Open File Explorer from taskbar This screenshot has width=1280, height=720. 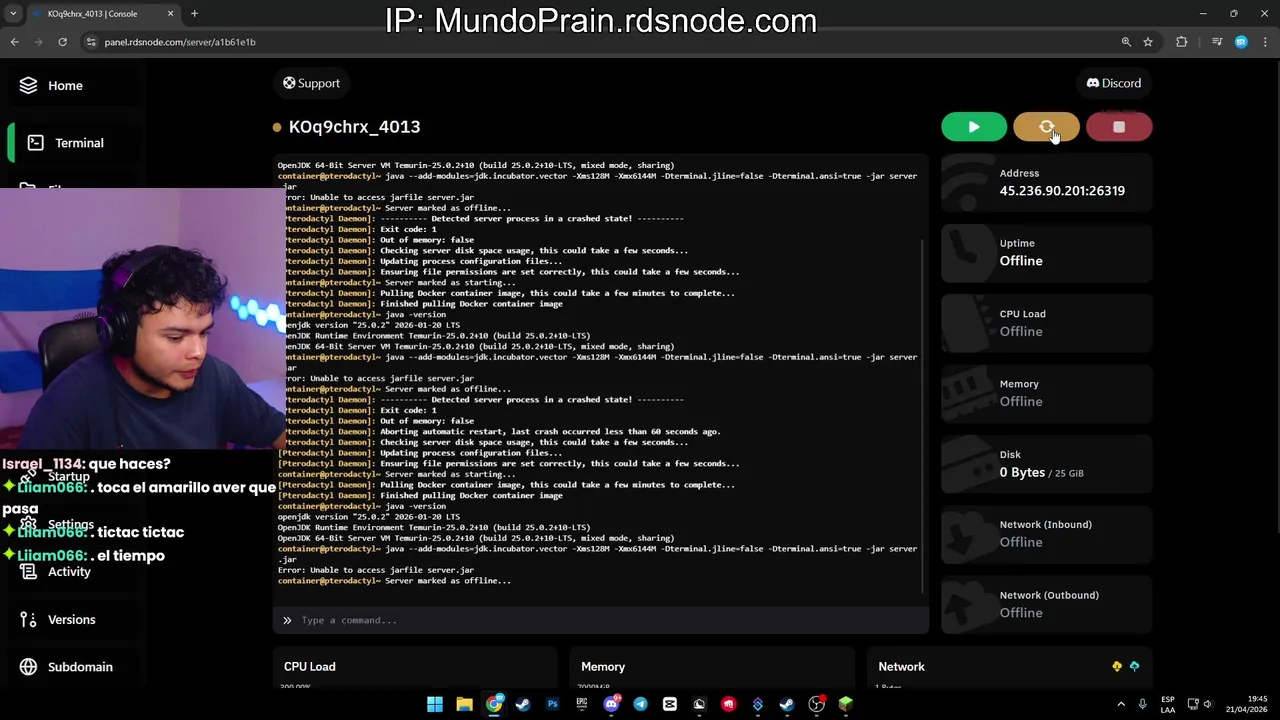[464, 704]
